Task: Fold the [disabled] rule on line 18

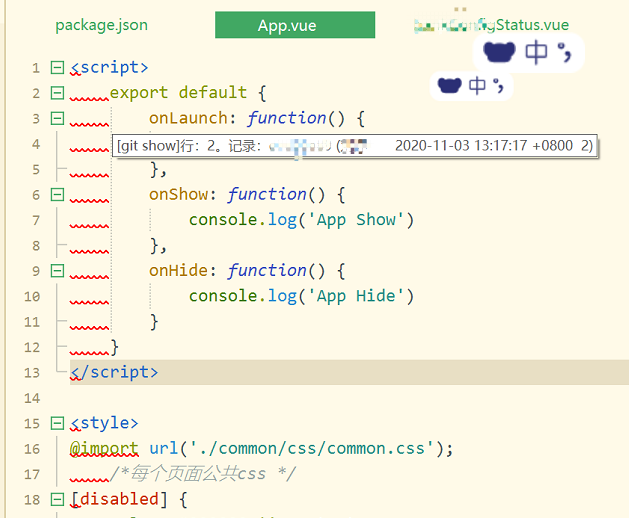Action: (x=57, y=499)
